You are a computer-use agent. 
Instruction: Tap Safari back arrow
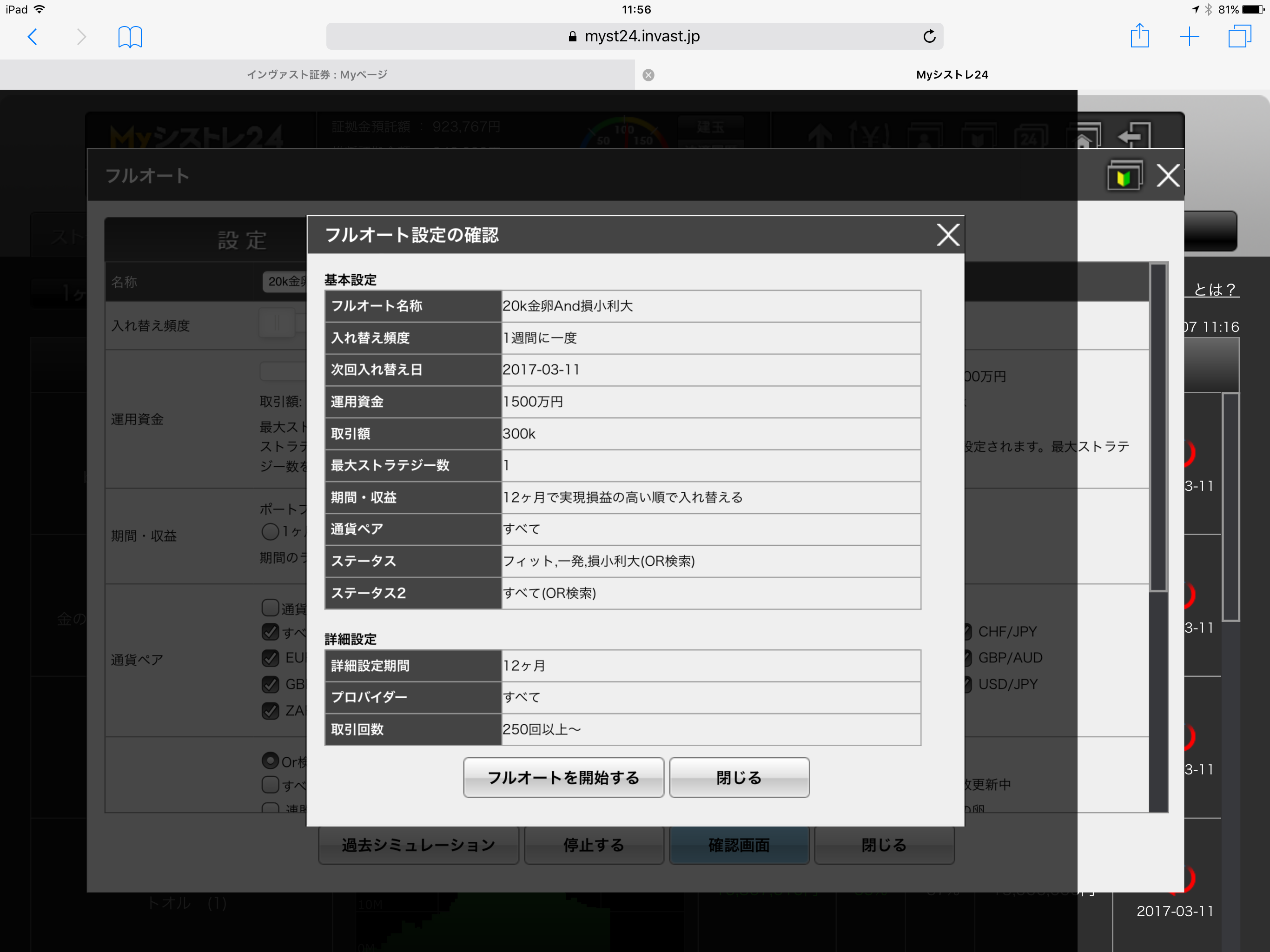(x=33, y=37)
